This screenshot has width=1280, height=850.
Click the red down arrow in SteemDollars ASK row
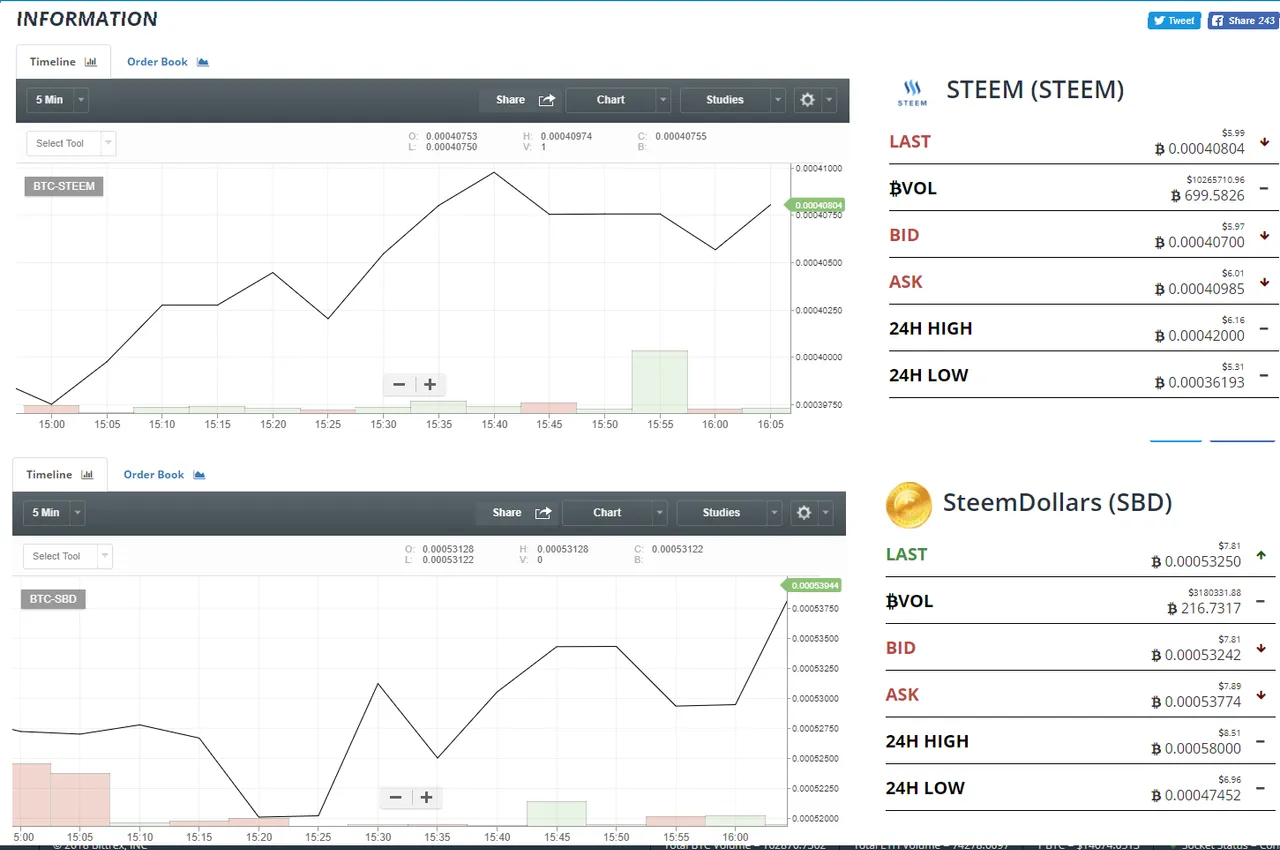click(x=1261, y=695)
